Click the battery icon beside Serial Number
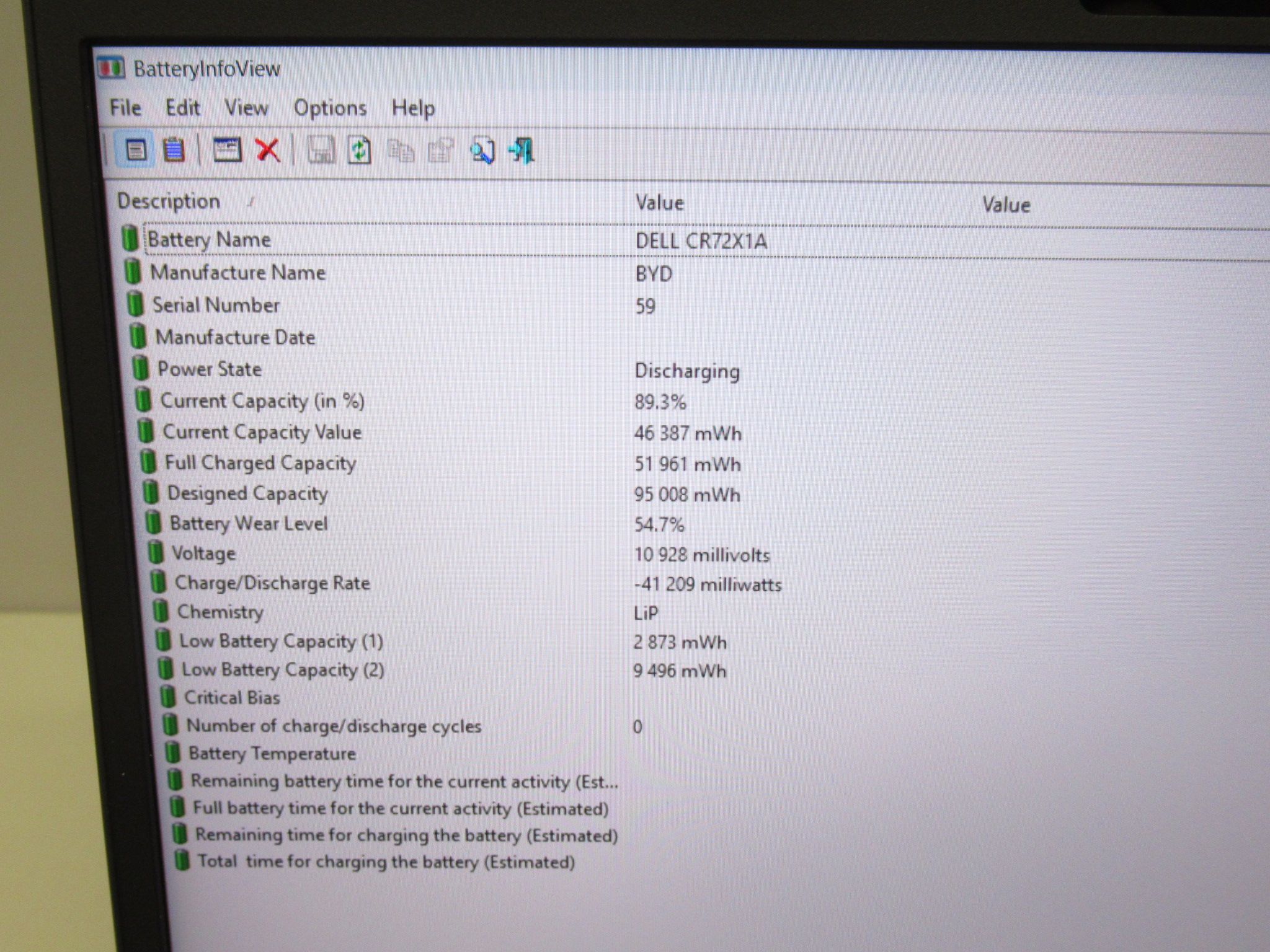Image resolution: width=1270 pixels, height=952 pixels. click(x=135, y=304)
